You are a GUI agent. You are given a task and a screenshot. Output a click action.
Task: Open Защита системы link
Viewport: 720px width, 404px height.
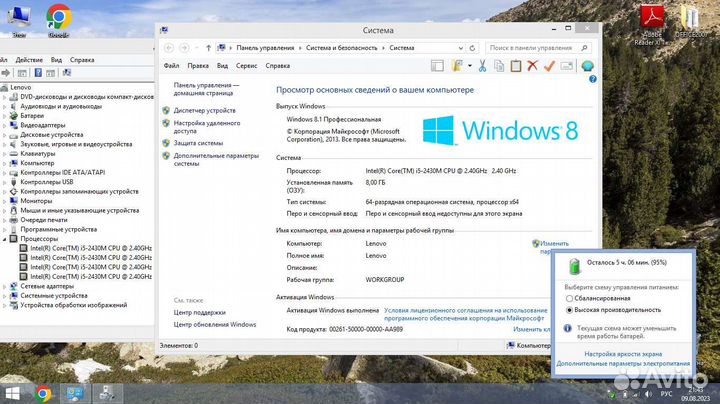coord(198,143)
